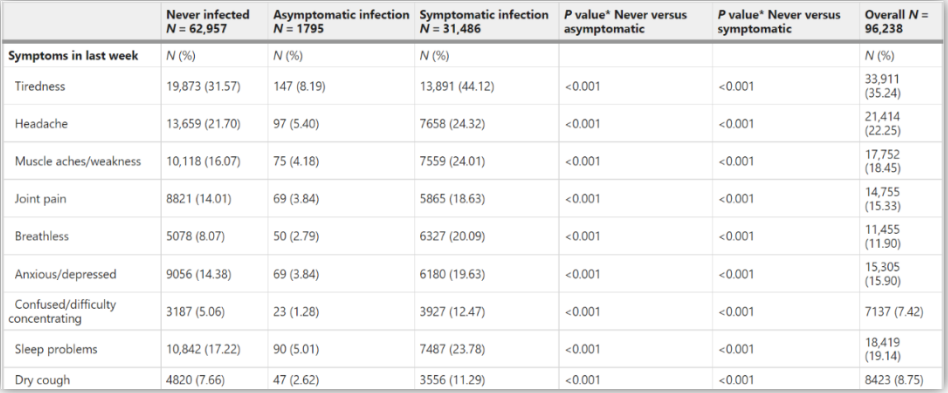The height and width of the screenshot is (393, 948).
Task: Click the 'Joint pain' row label
Action: (x=41, y=199)
